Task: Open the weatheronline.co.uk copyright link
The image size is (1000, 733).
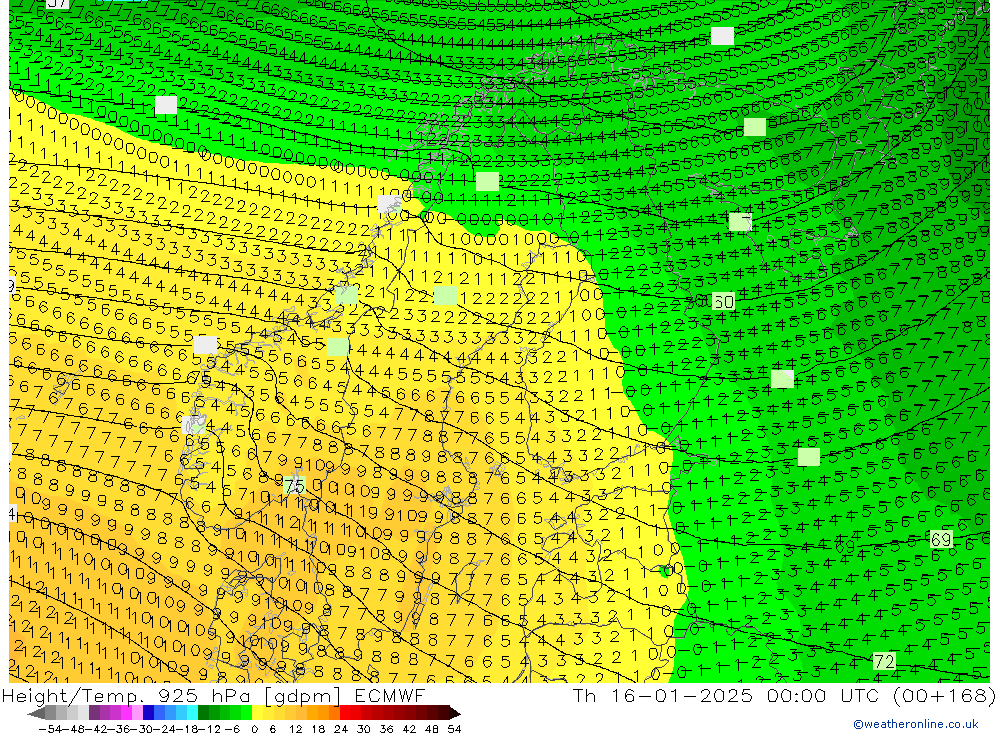Action: click(915, 724)
